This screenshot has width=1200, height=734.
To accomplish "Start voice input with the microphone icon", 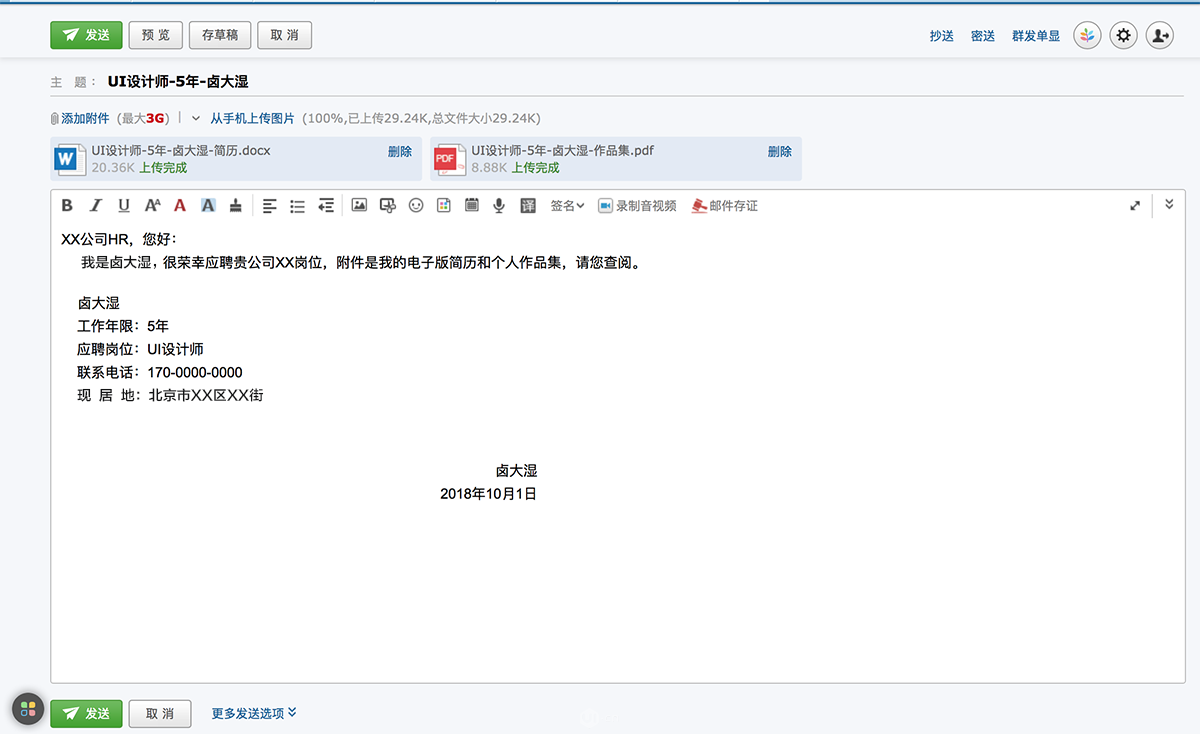I will tap(498, 205).
